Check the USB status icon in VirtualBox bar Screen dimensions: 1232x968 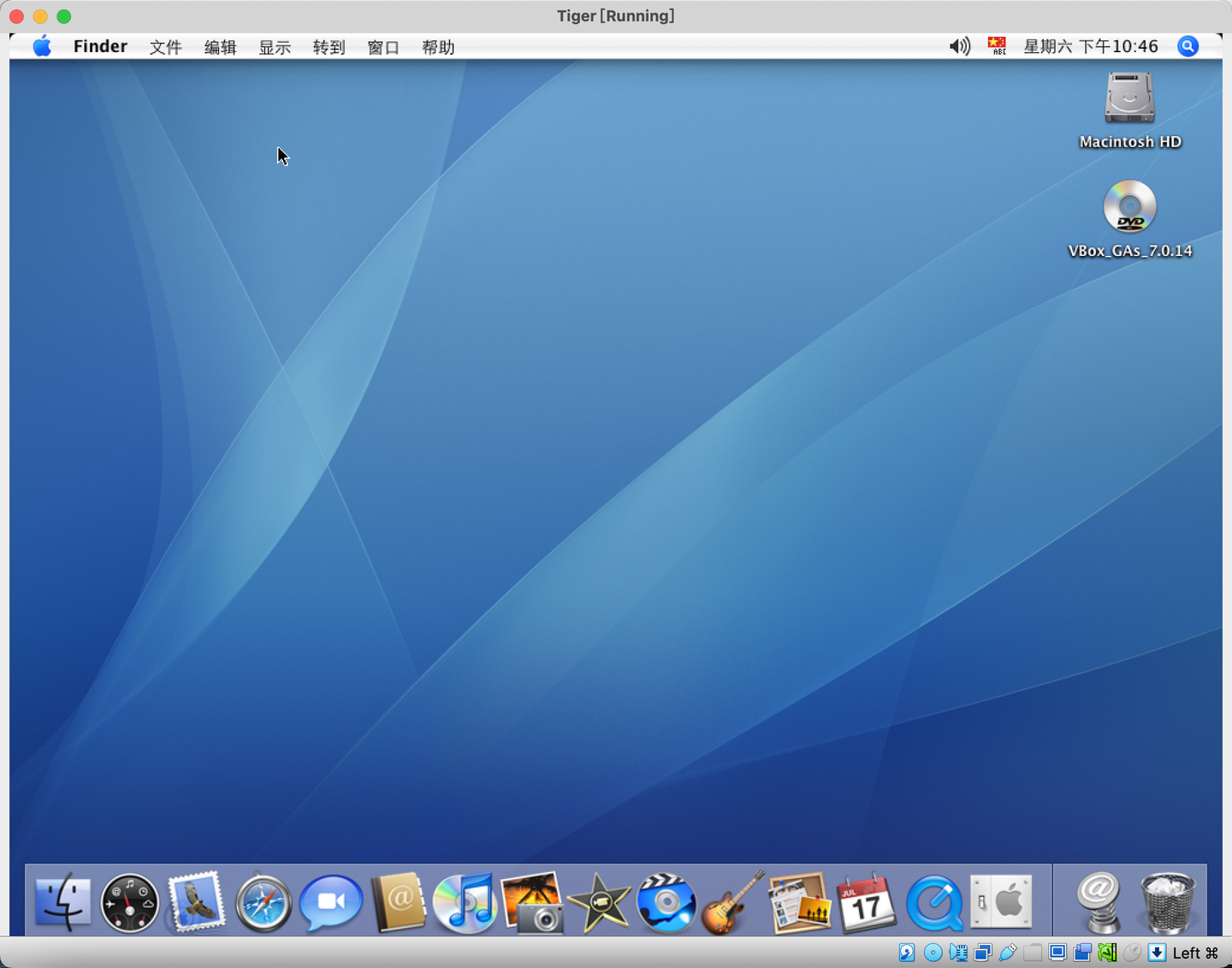pos(1007,952)
